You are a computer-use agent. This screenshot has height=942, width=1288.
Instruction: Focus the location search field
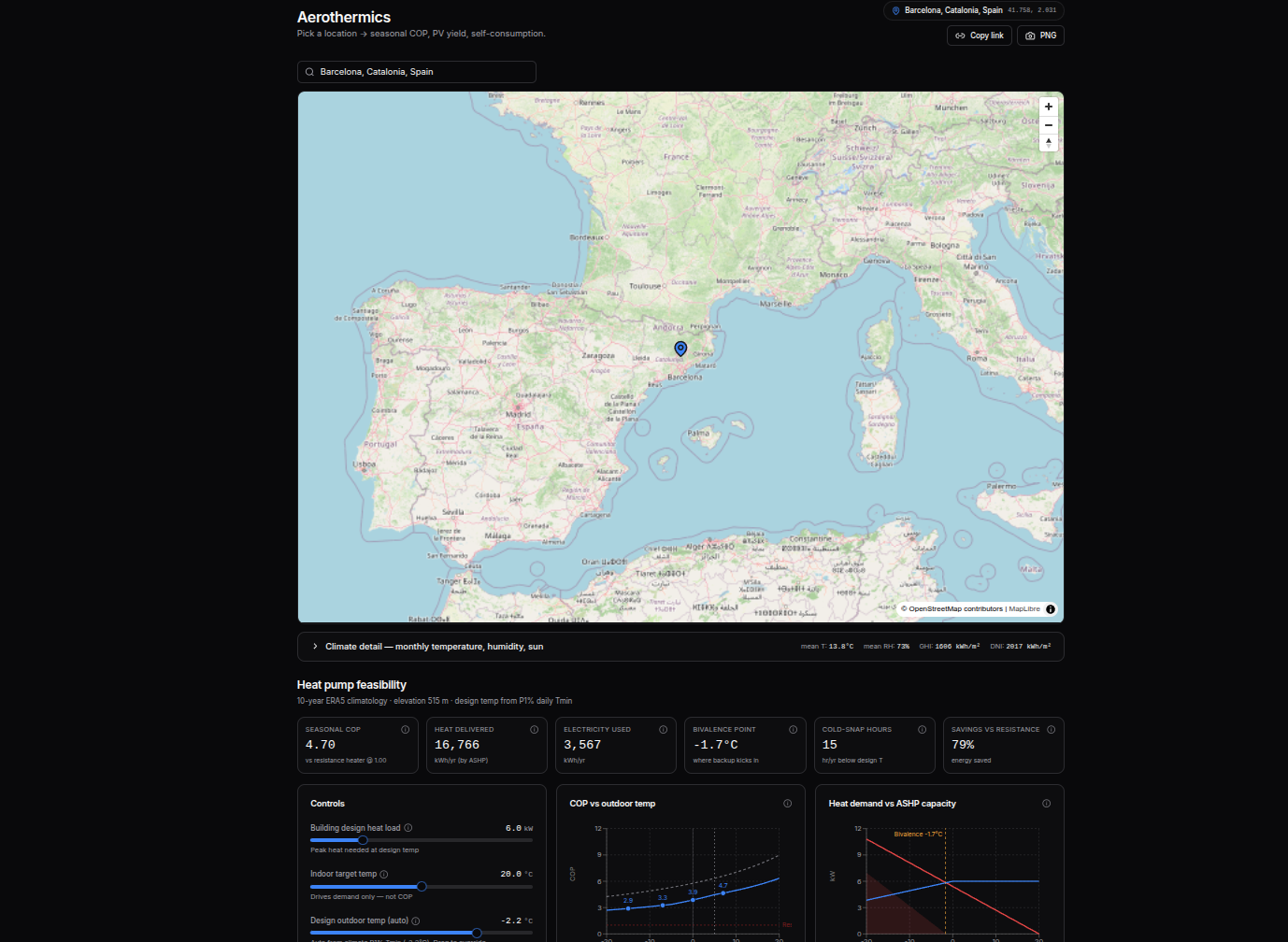[417, 72]
